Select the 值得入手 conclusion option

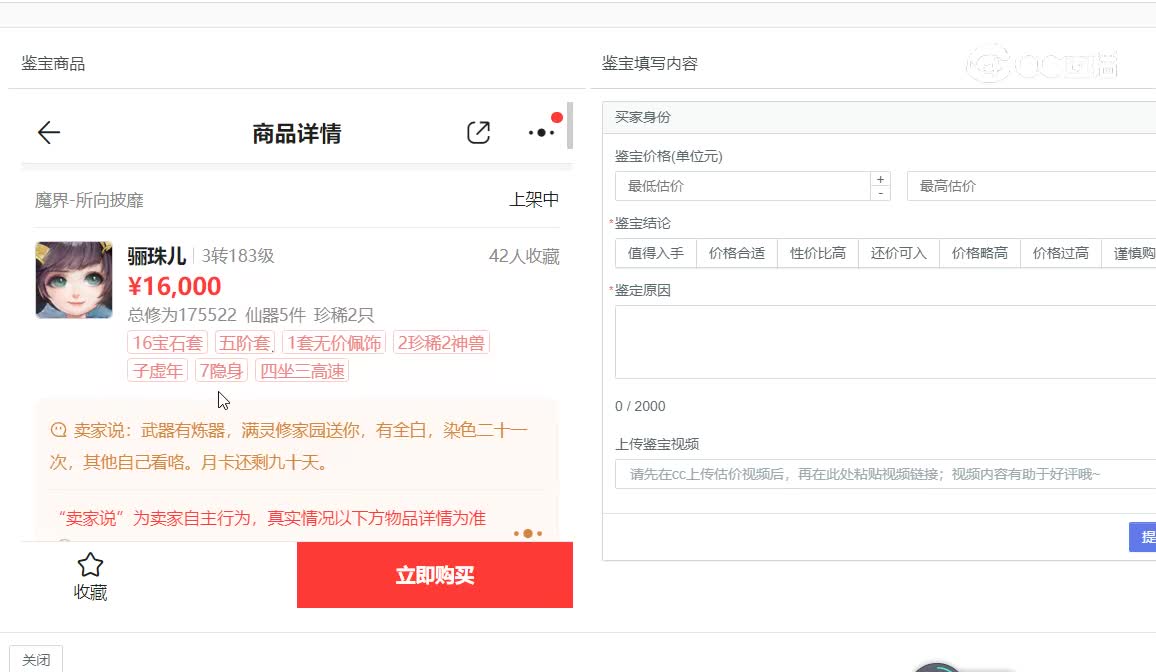(x=654, y=252)
